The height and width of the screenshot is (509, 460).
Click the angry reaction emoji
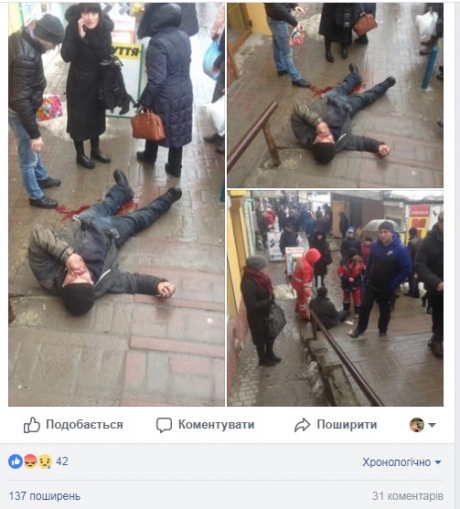click(x=30, y=462)
